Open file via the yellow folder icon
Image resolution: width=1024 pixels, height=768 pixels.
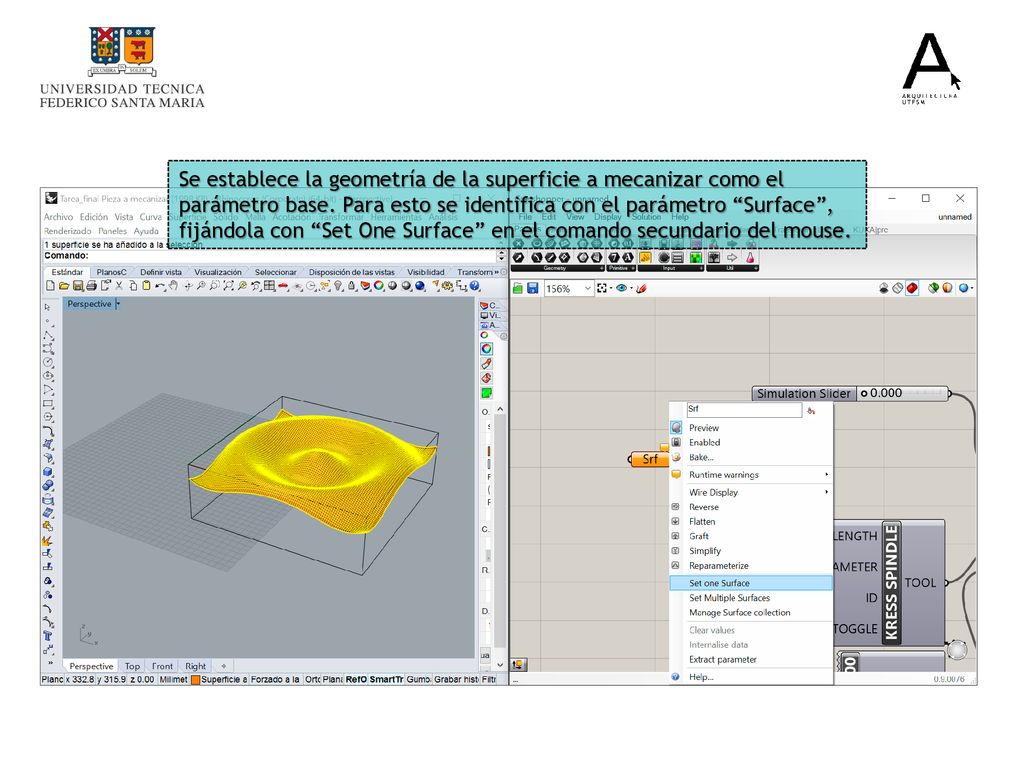[x=63, y=285]
